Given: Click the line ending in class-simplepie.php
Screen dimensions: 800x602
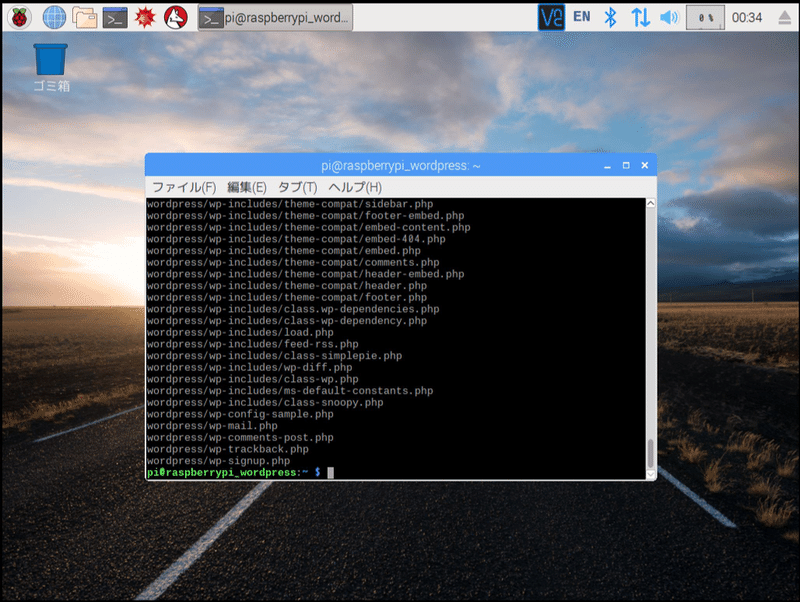Looking at the screenshot, I should [274, 356].
